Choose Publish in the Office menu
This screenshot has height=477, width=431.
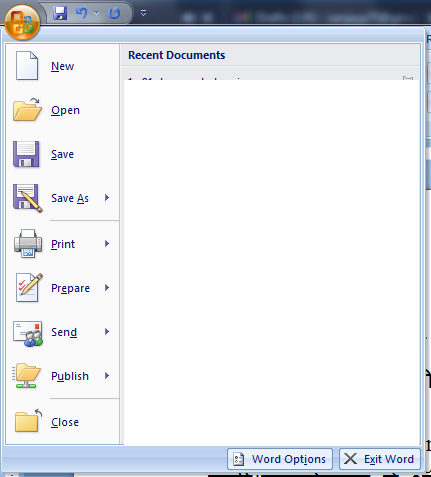pyautogui.click(x=70, y=376)
